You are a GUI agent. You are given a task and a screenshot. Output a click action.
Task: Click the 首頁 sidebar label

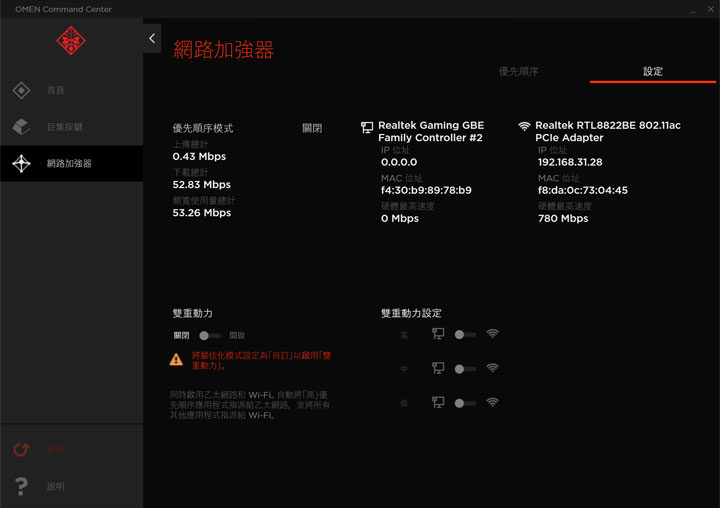pyautogui.click(x=56, y=90)
